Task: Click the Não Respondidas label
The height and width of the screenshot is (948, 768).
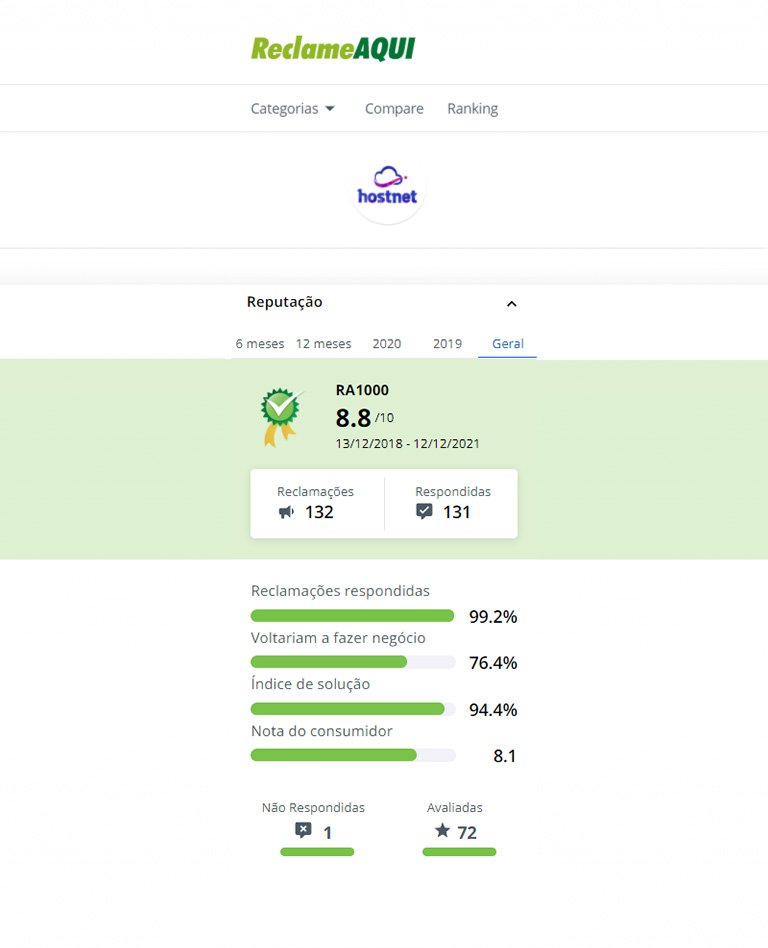Action: point(313,808)
